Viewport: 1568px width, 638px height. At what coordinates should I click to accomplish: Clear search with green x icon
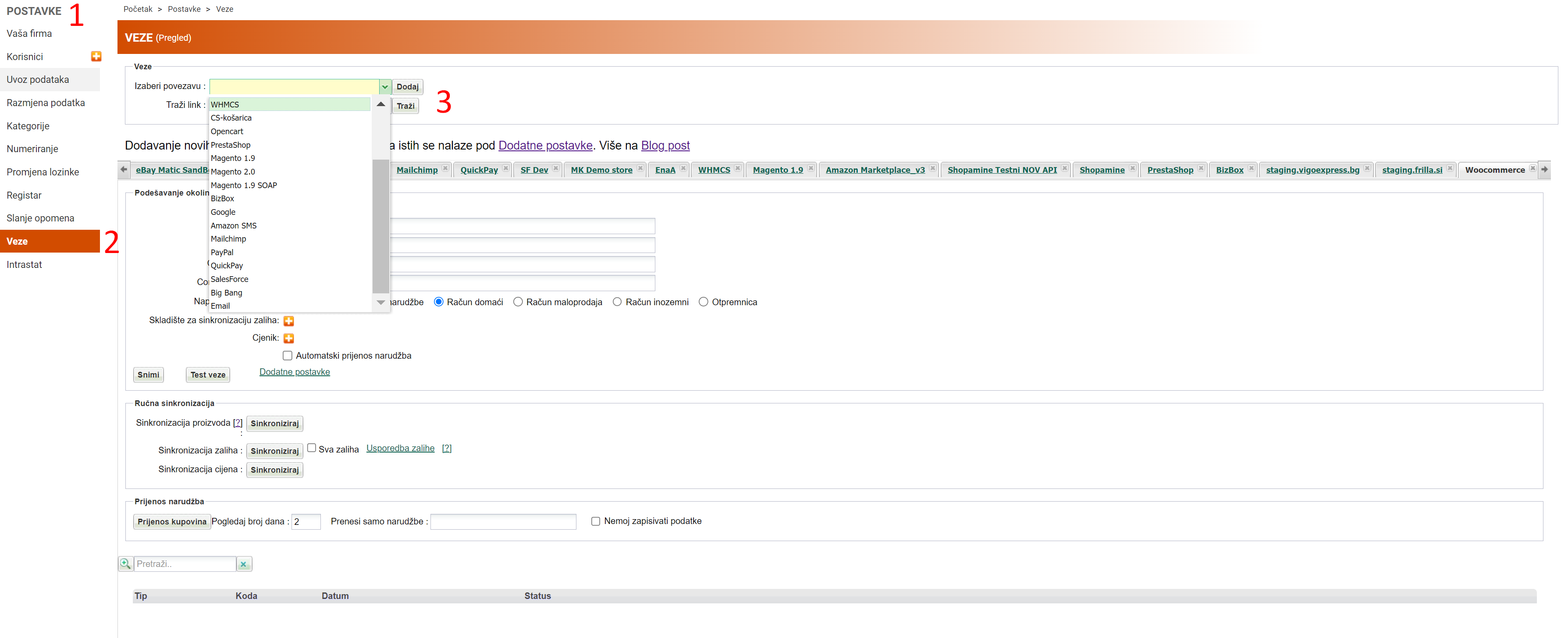click(243, 564)
